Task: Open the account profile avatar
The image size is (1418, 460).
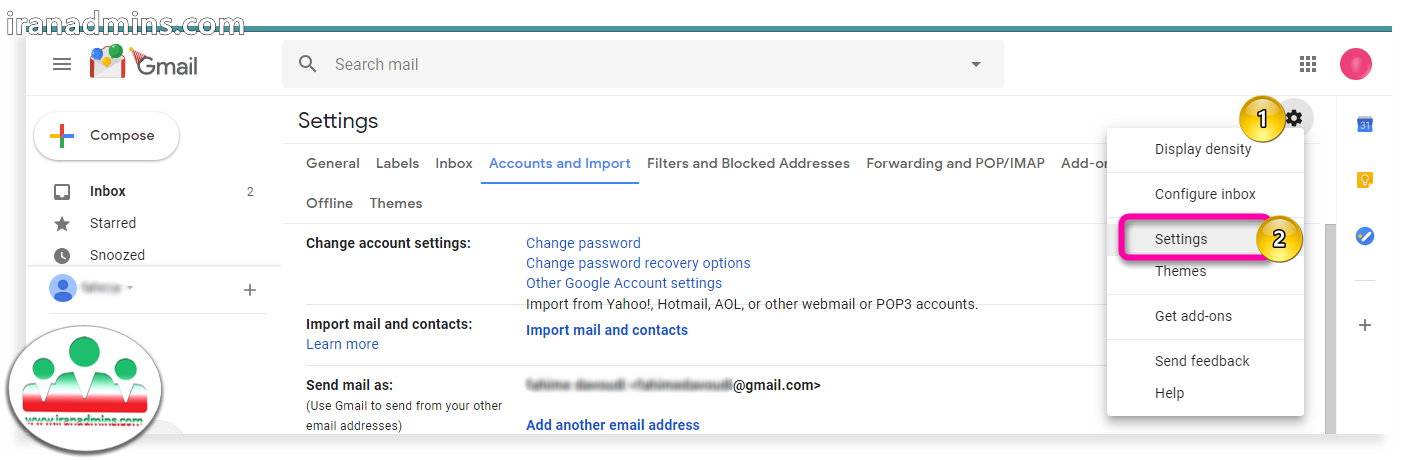Action: click(x=1356, y=64)
